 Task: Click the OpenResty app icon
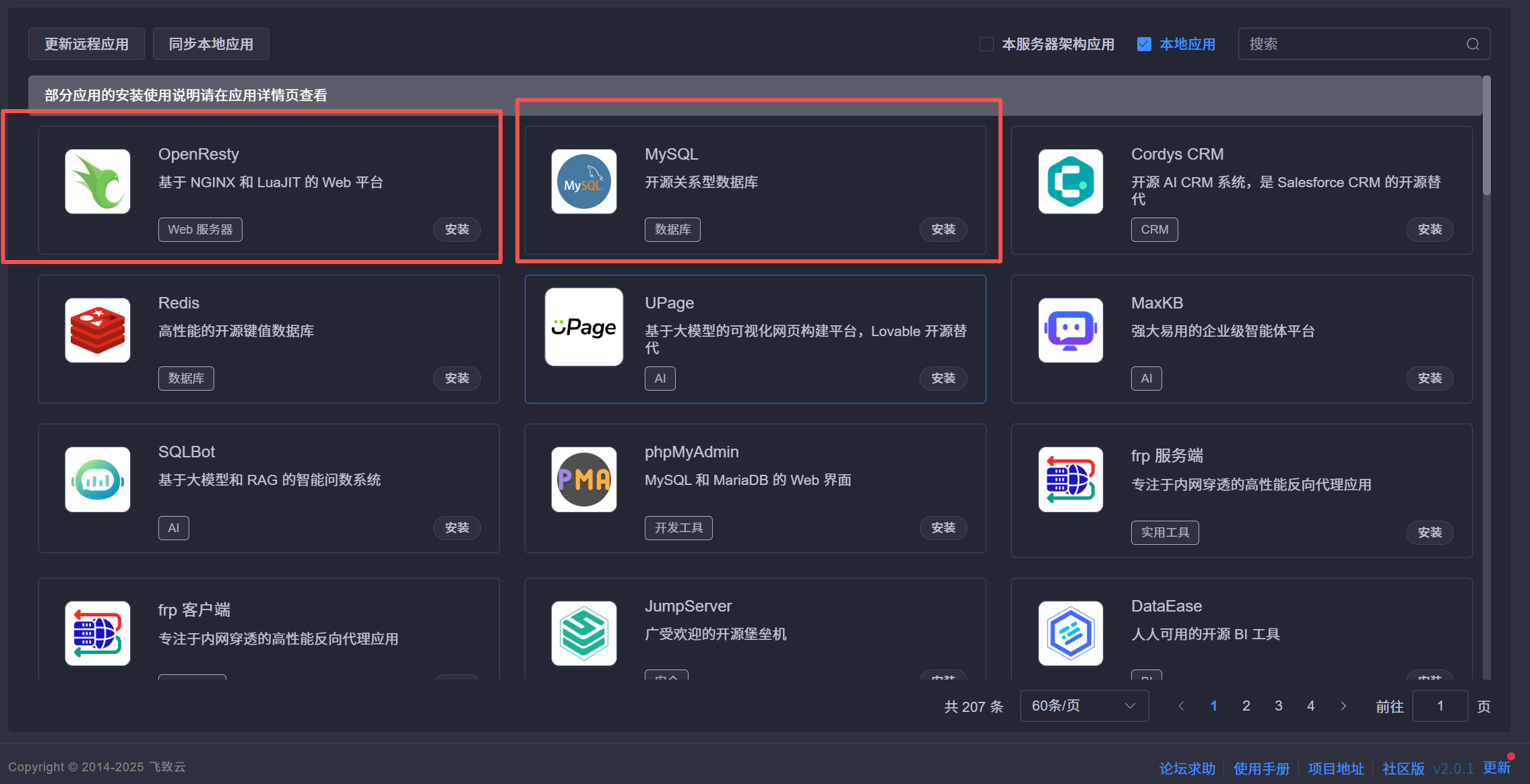(97, 181)
